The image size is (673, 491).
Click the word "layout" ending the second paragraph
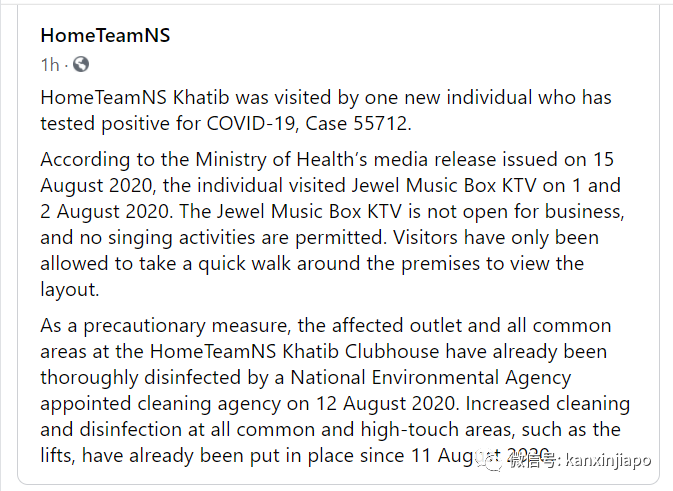click(70, 290)
